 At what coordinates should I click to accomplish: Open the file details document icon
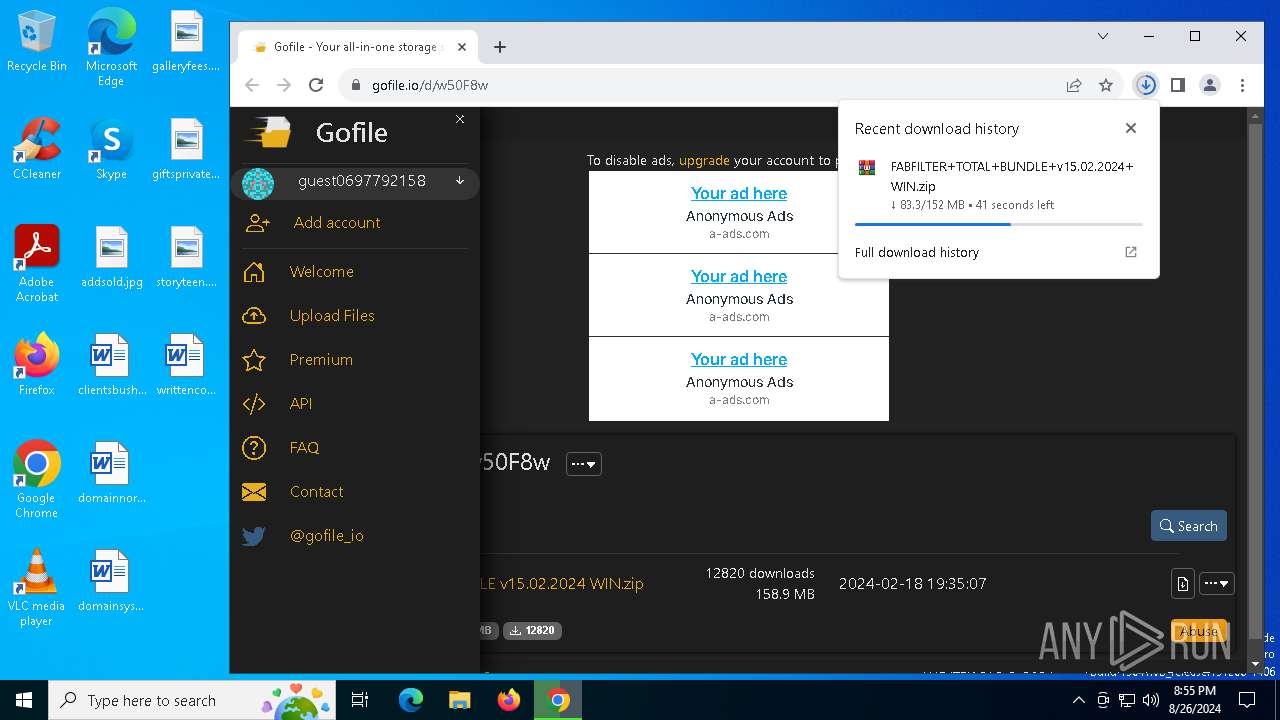1182,584
